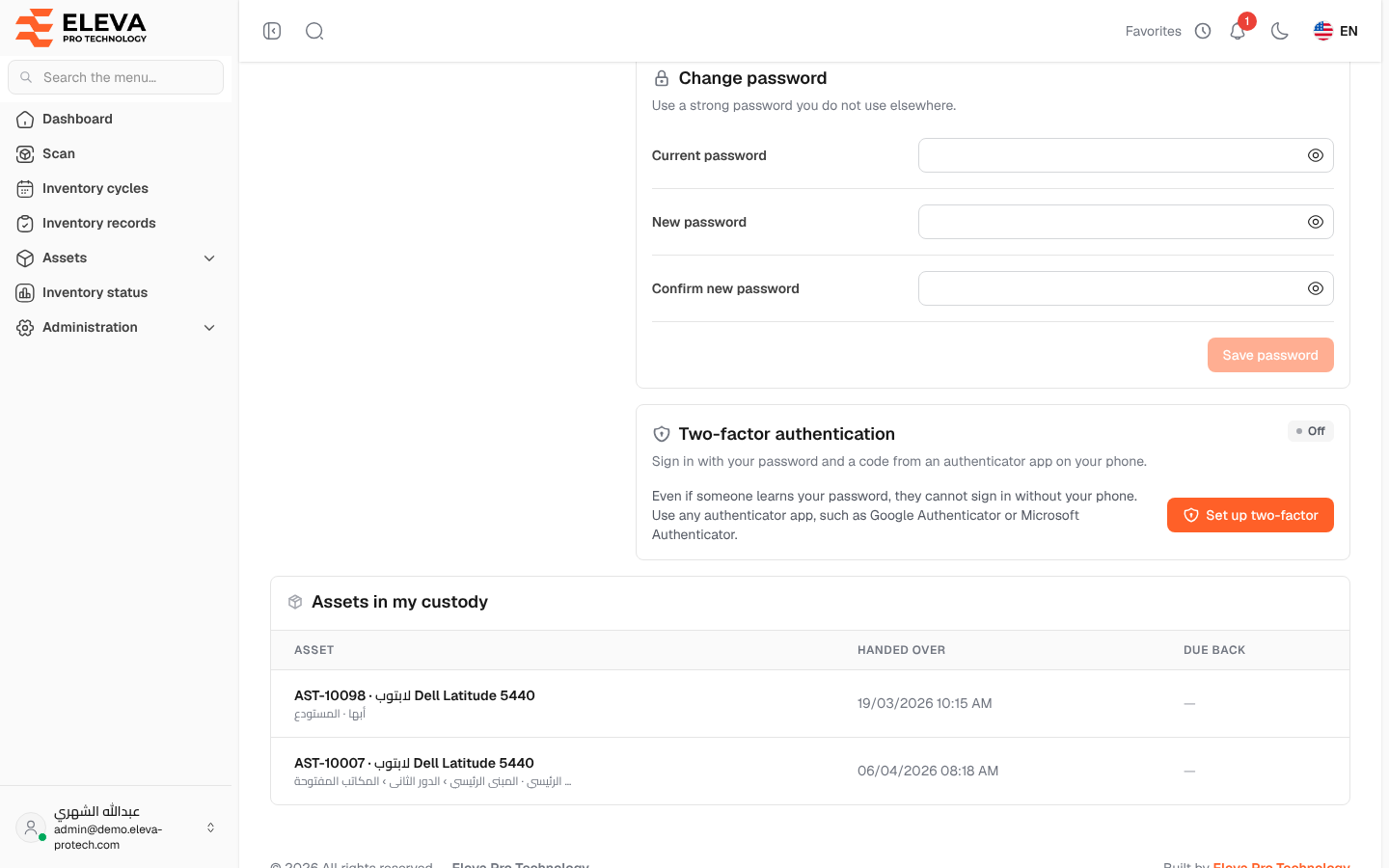The height and width of the screenshot is (868, 1389).
Task: Switch to dark mode moon icon
Action: point(1280,31)
